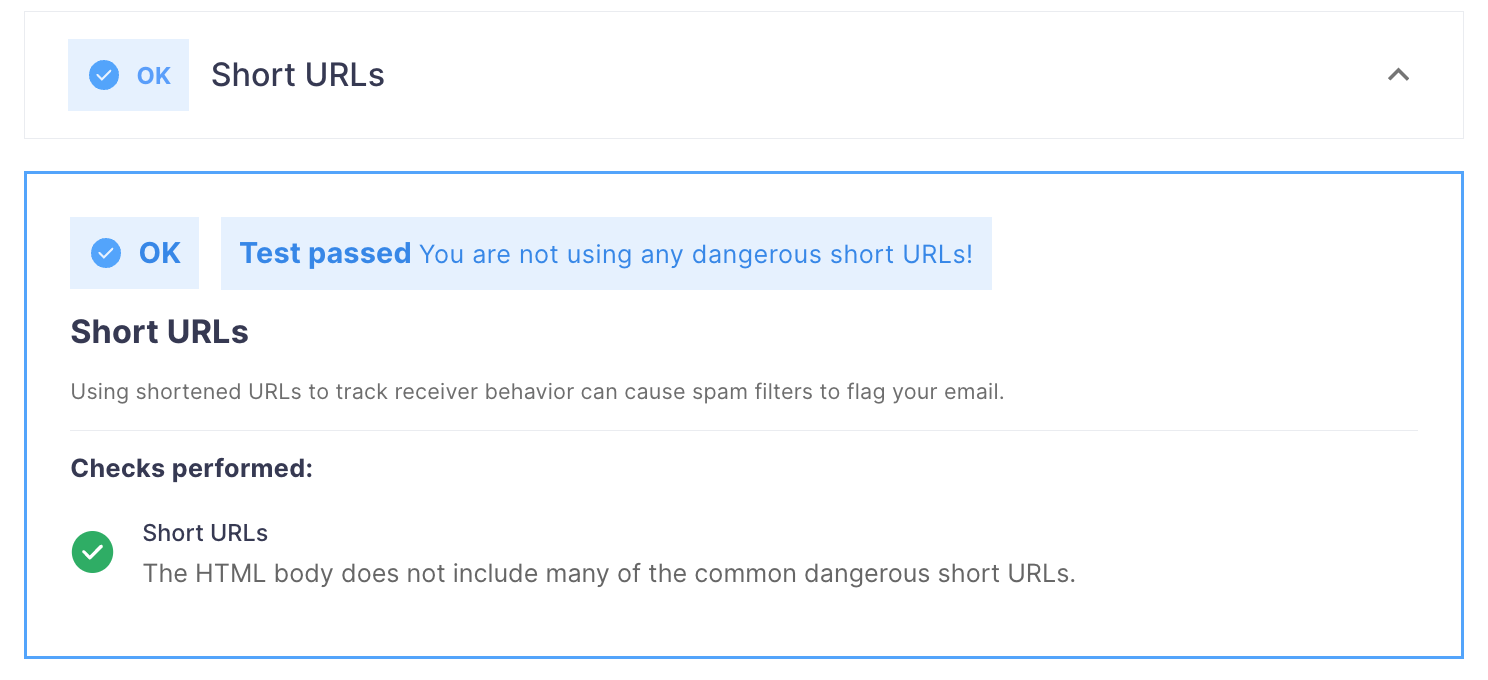The height and width of the screenshot is (680, 1488).
Task: Select the Short URLs accordion header title
Action: (x=298, y=75)
